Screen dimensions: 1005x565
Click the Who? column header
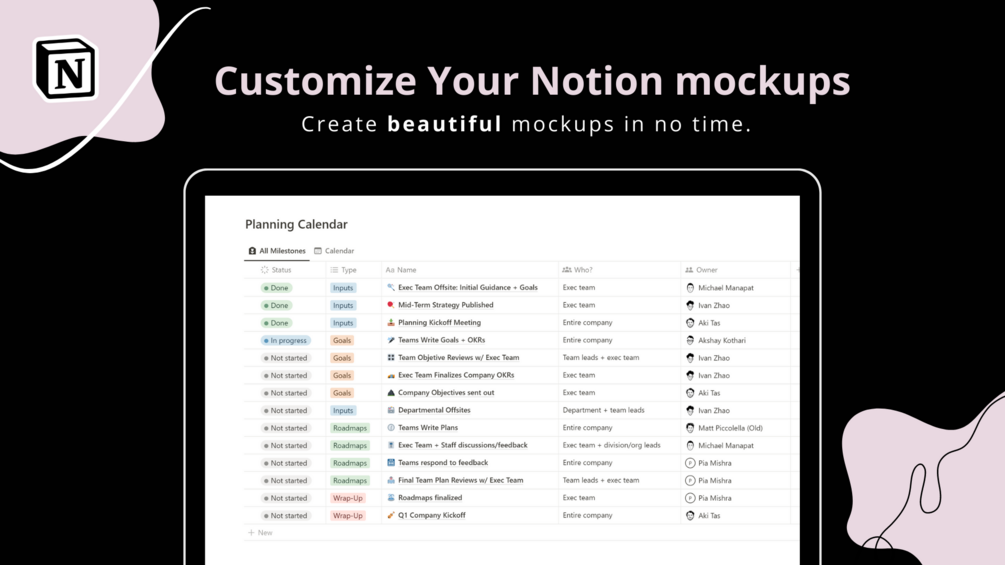click(577, 270)
